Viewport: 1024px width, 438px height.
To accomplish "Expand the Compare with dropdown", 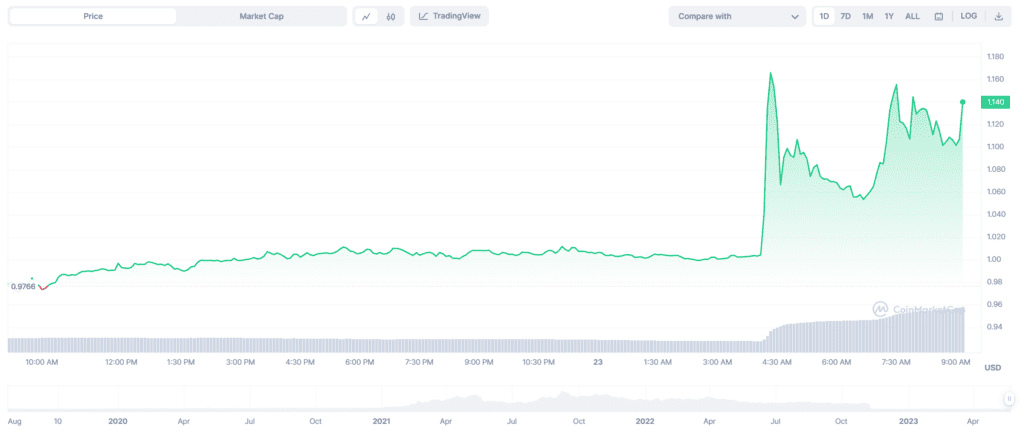I will (737, 16).
